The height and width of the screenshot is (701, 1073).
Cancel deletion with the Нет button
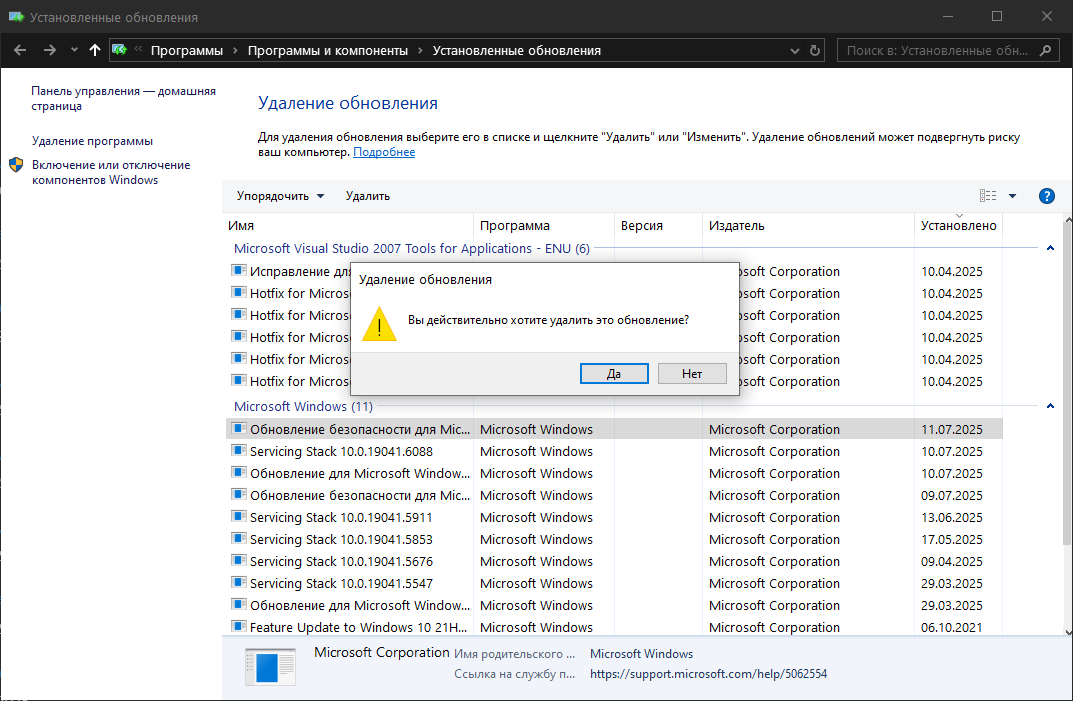[x=692, y=373]
